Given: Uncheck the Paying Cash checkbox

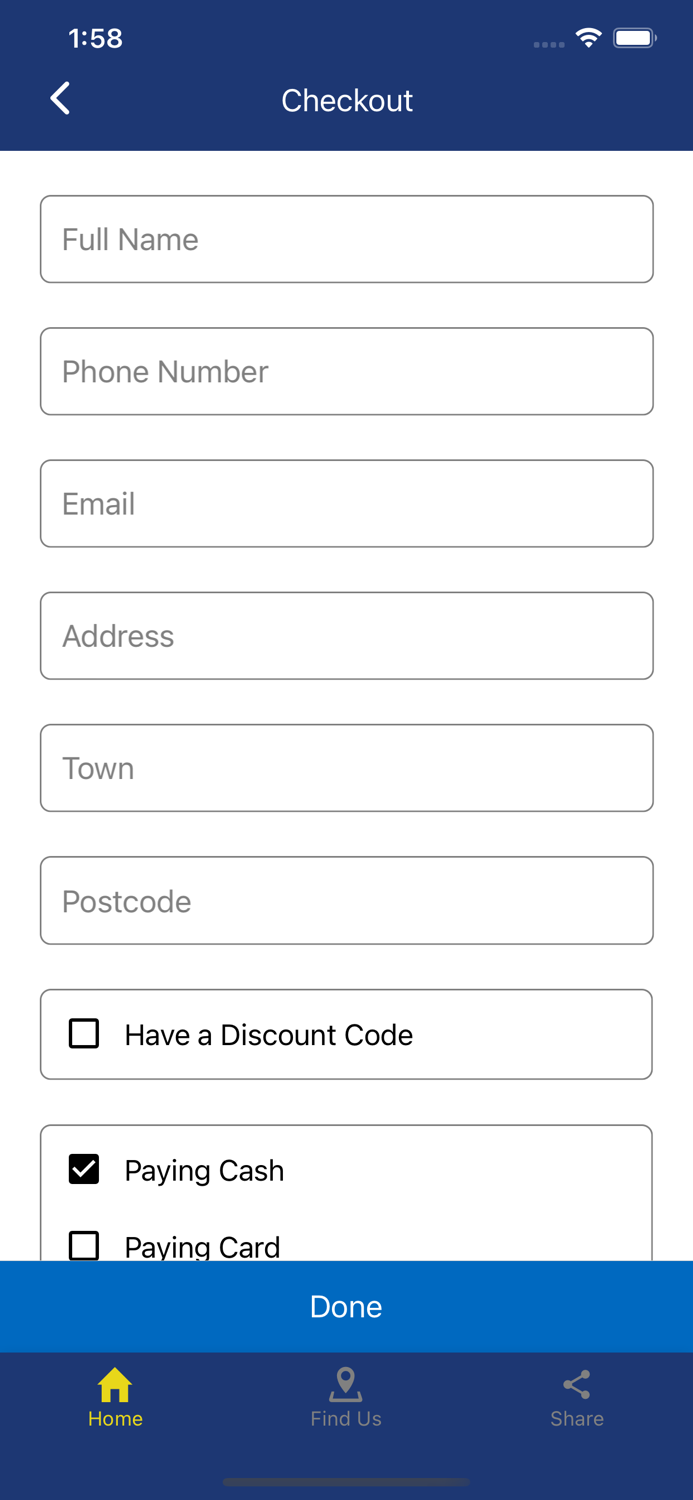Looking at the screenshot, I should [84, 1169].
